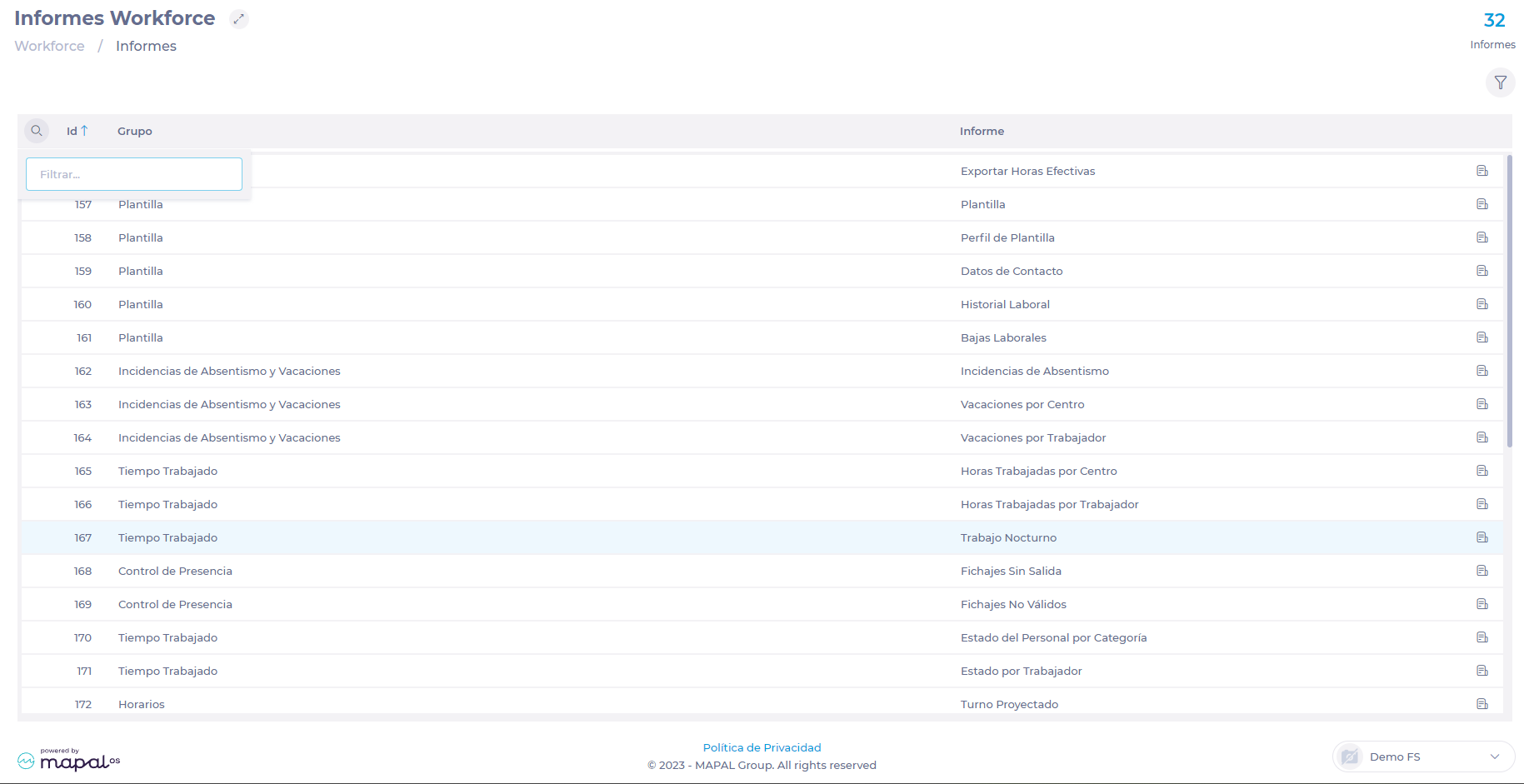Click Incidencias de Absentismo y Vacaciones in row 162
This screenshot has height=784, width=1524.
point(229,371)
